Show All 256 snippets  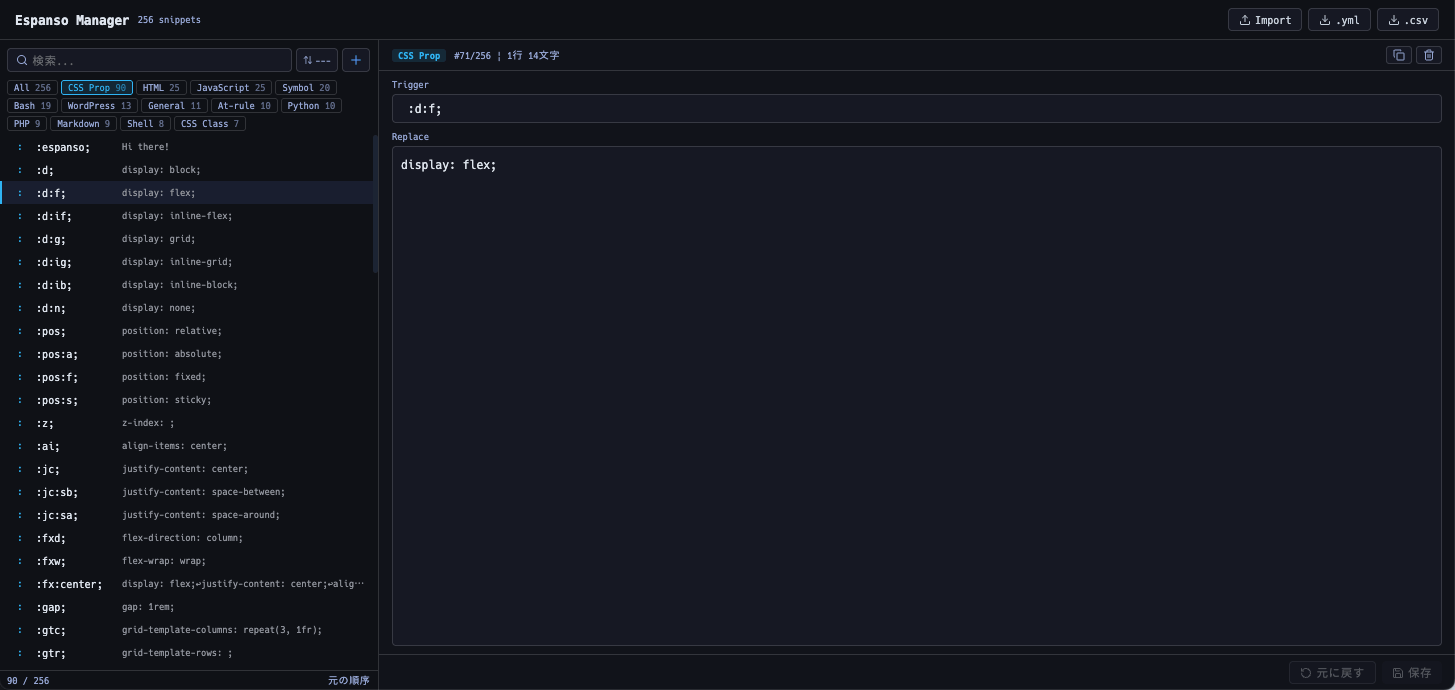click(x=32, y=88)
